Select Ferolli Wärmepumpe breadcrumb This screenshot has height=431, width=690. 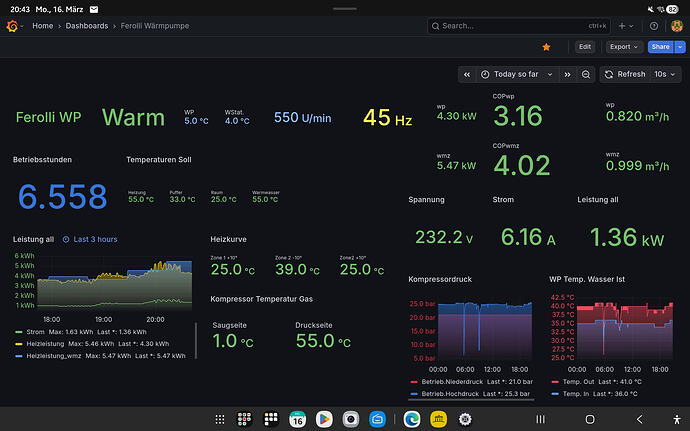tap(155, 26)
